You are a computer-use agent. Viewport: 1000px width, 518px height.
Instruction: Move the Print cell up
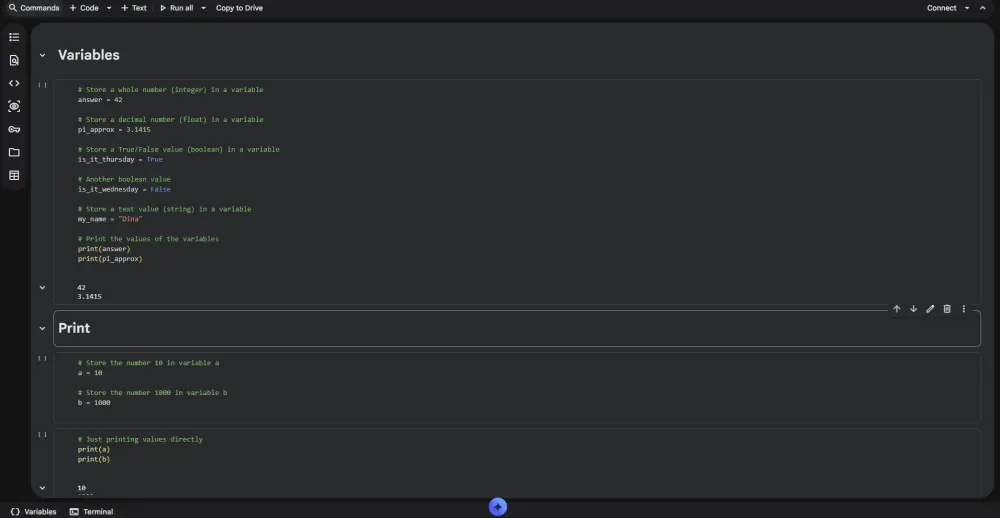(x=896, y=309)
